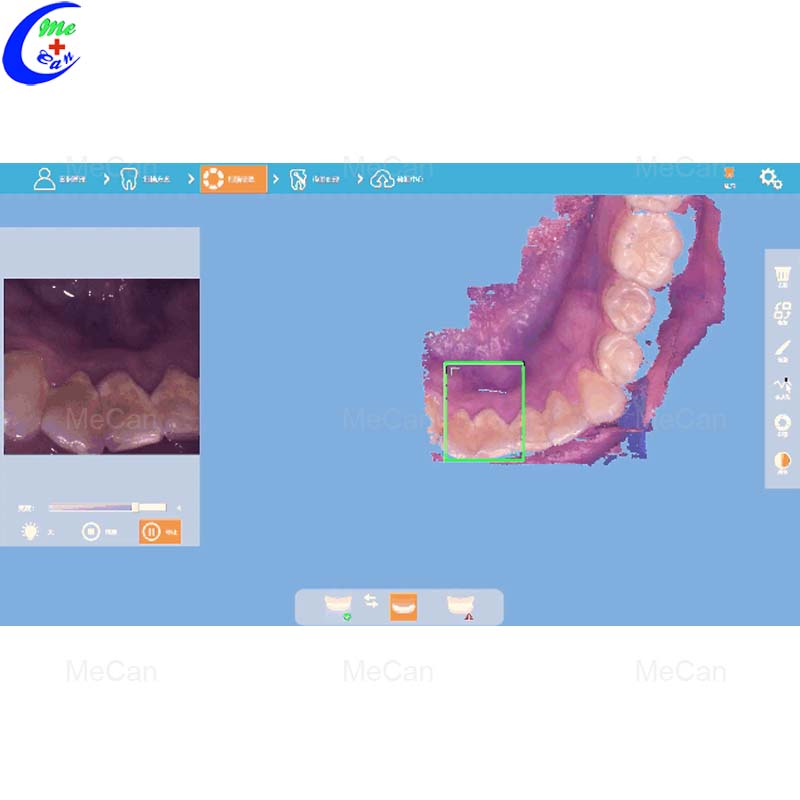The width and height of the screenshot is (800, 800).
Task: Select the rotate view icon in right toolbar
Action: click(x=783, y=313)
